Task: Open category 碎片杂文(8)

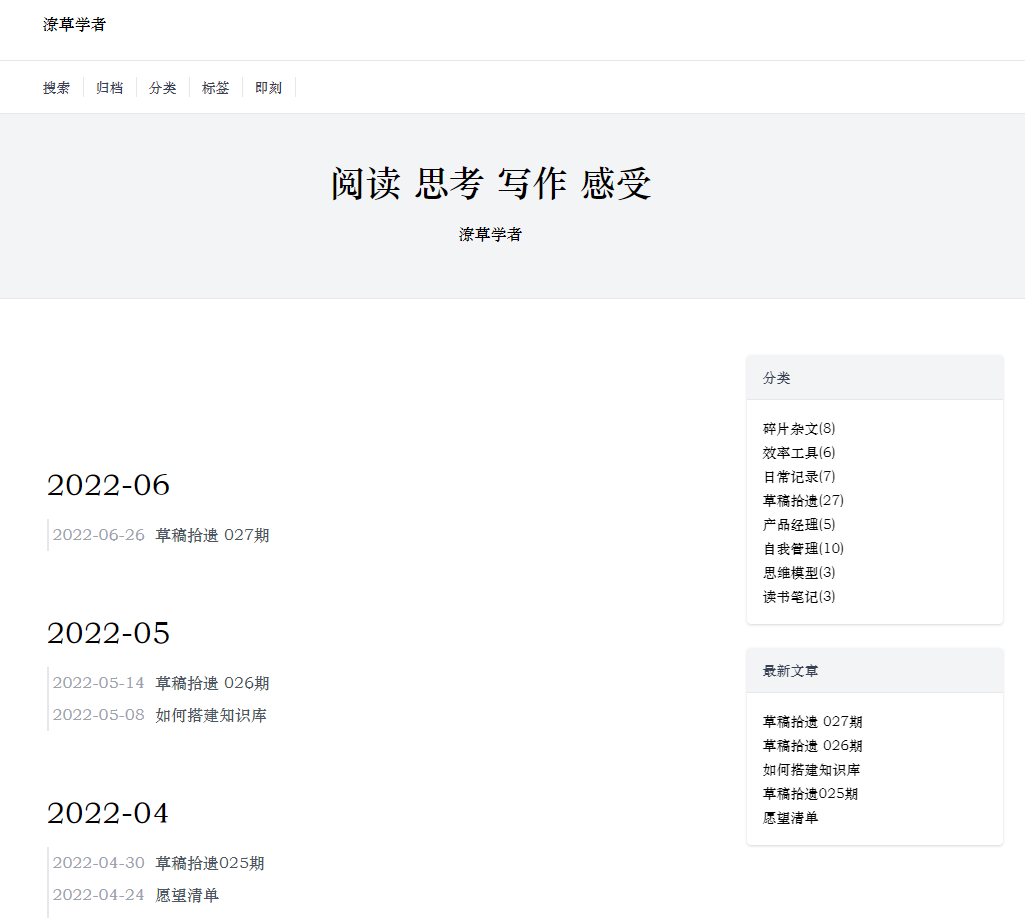Action: pyautogui.click(x=799, y=429)
